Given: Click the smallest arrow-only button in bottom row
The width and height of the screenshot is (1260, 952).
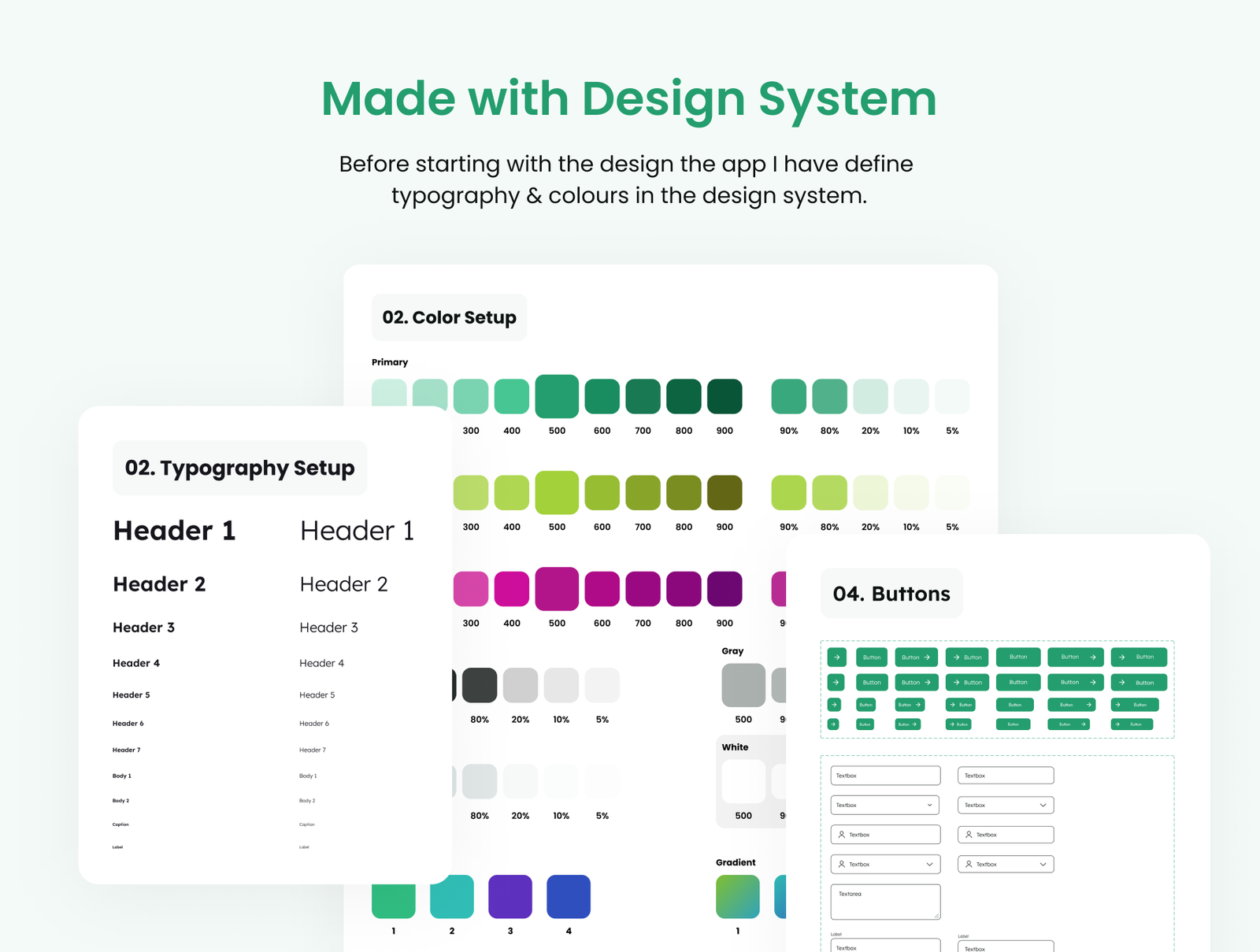Looking at the screenshot, I should [x=833, y=724].
